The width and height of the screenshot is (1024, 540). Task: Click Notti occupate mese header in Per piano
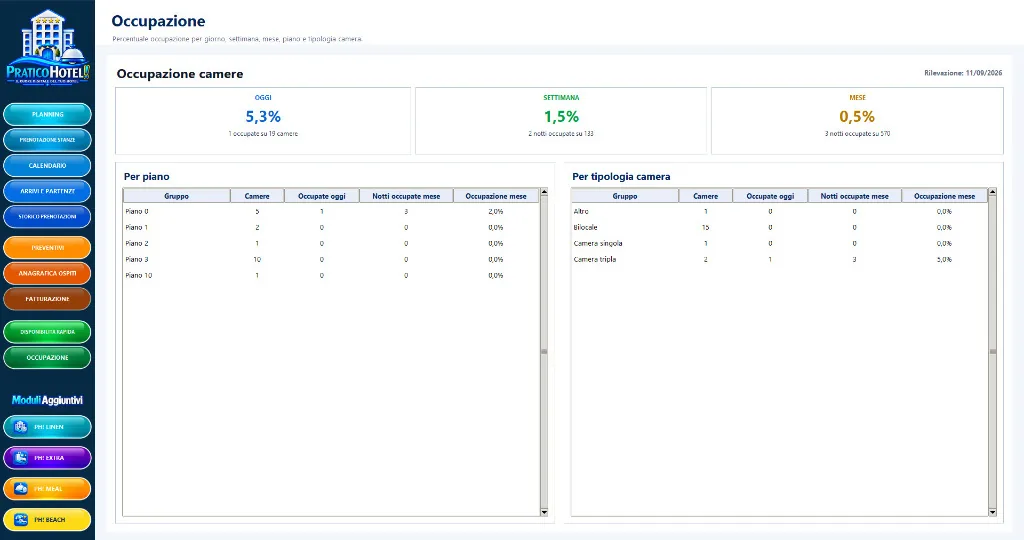[406, 196]
